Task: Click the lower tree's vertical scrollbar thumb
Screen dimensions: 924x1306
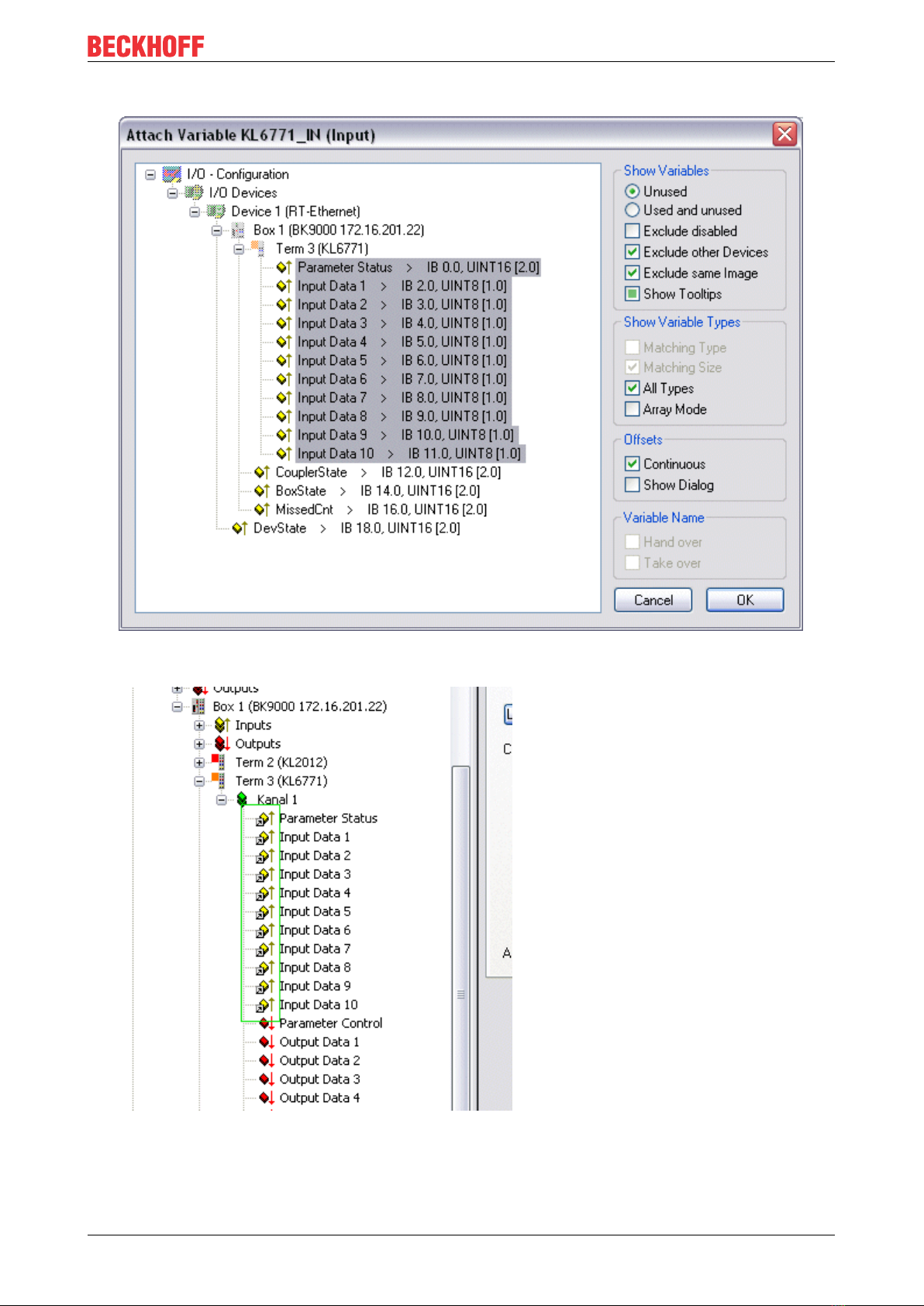Action: point(460,938)
